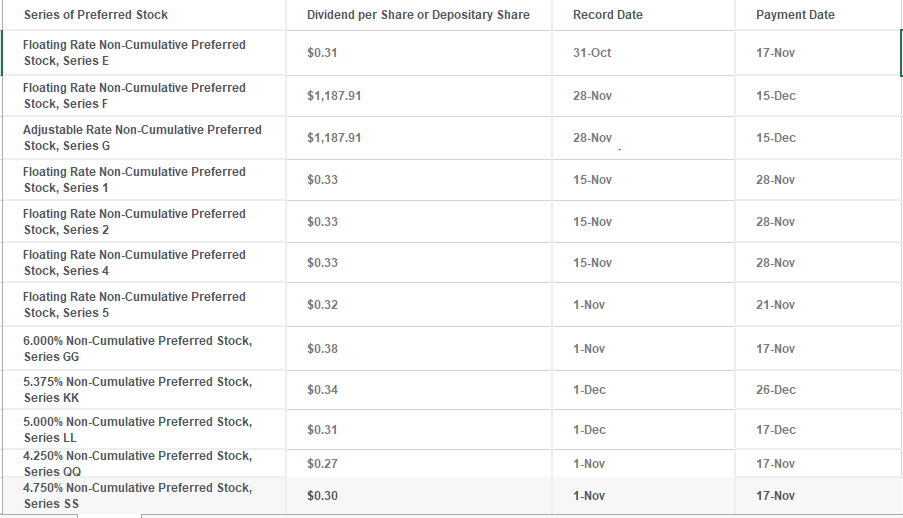Click the $1,187.91 dividend in the Series G row

point(334,138)
